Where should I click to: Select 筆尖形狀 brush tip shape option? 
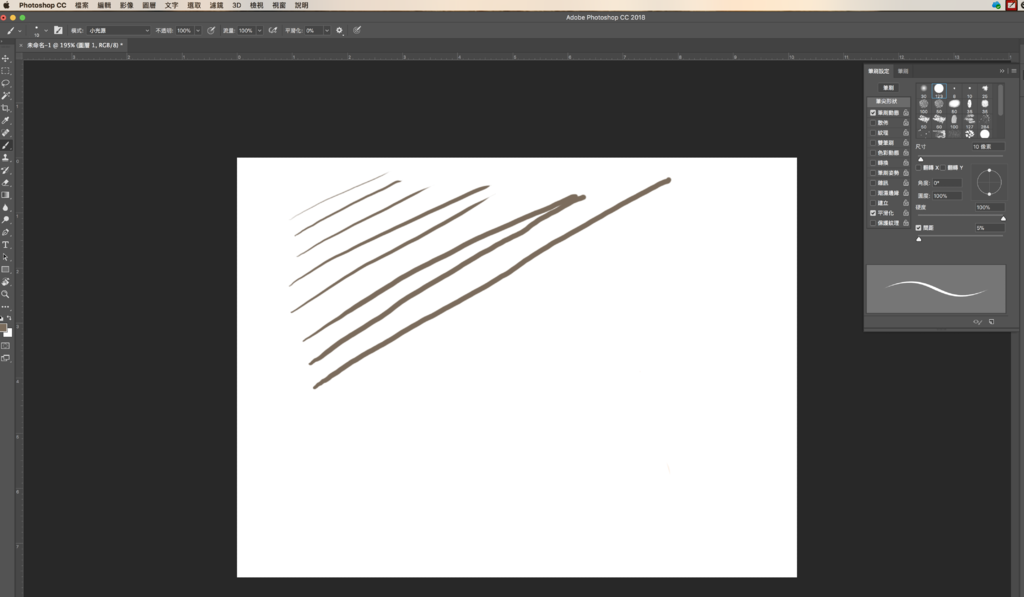pos(888,102)
